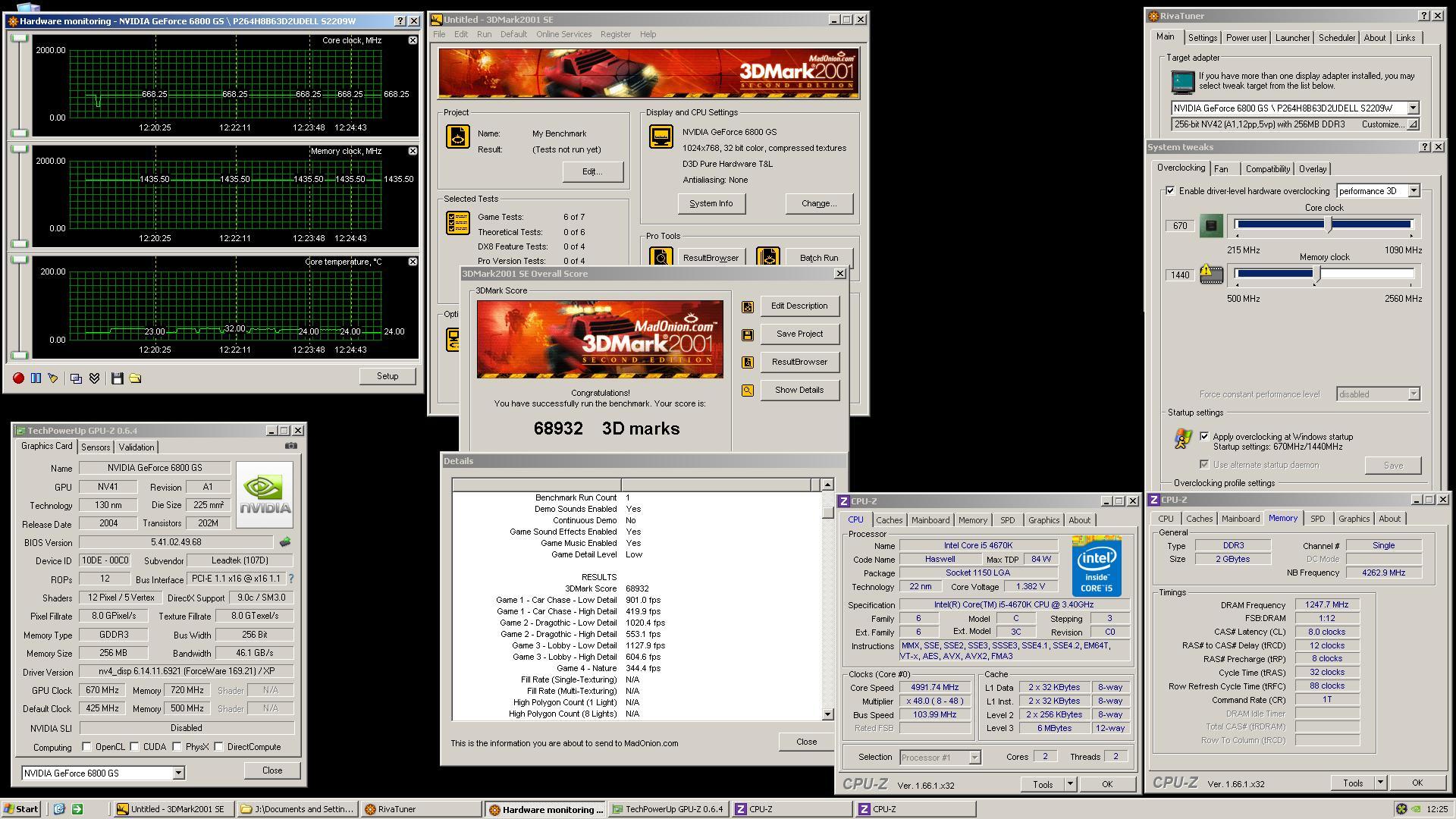1456x819 pixels.
Task: Click the floppy disk save icon in Hardware monitoring
Action: coord(117,378)
